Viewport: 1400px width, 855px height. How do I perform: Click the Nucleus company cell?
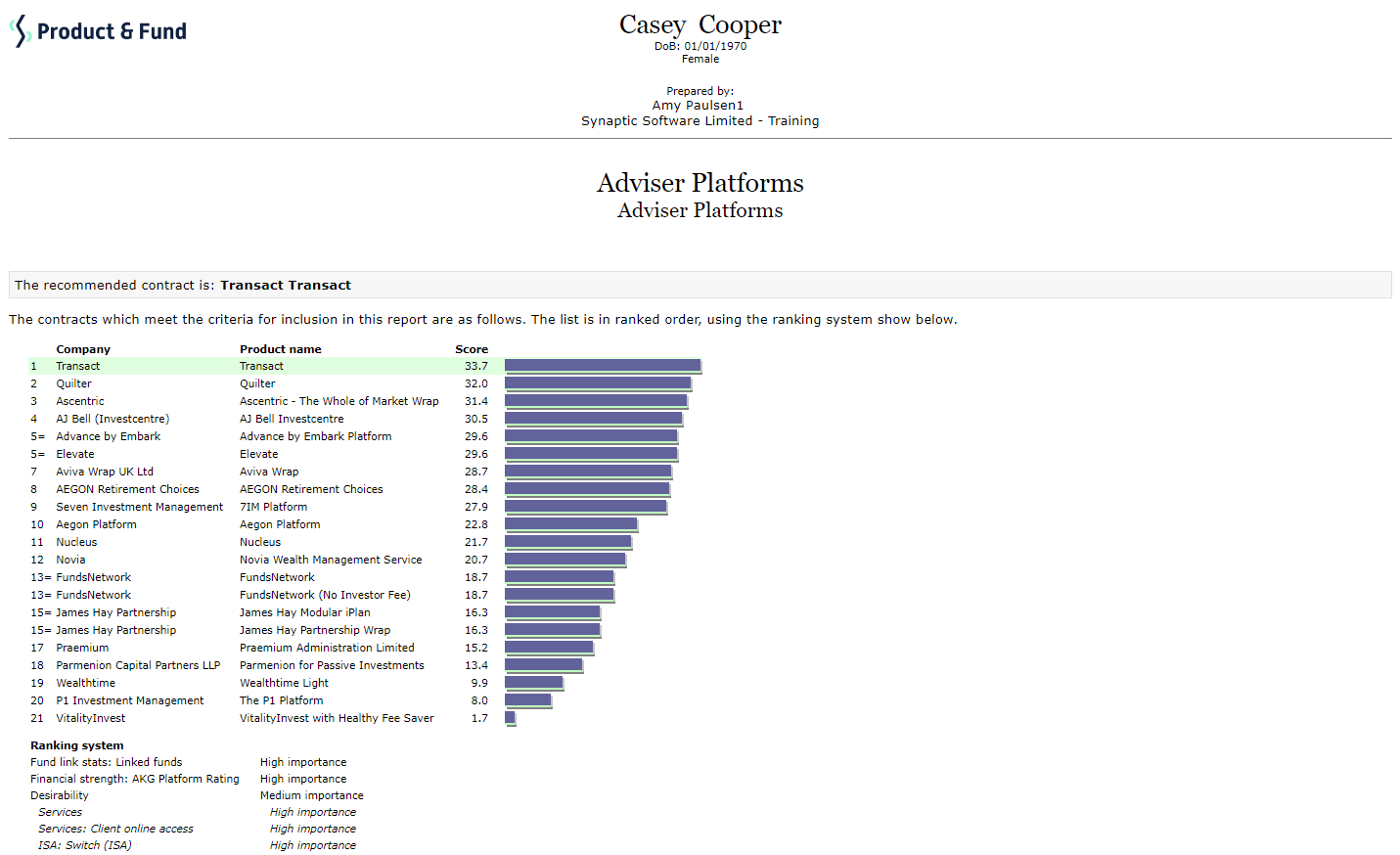76,542
